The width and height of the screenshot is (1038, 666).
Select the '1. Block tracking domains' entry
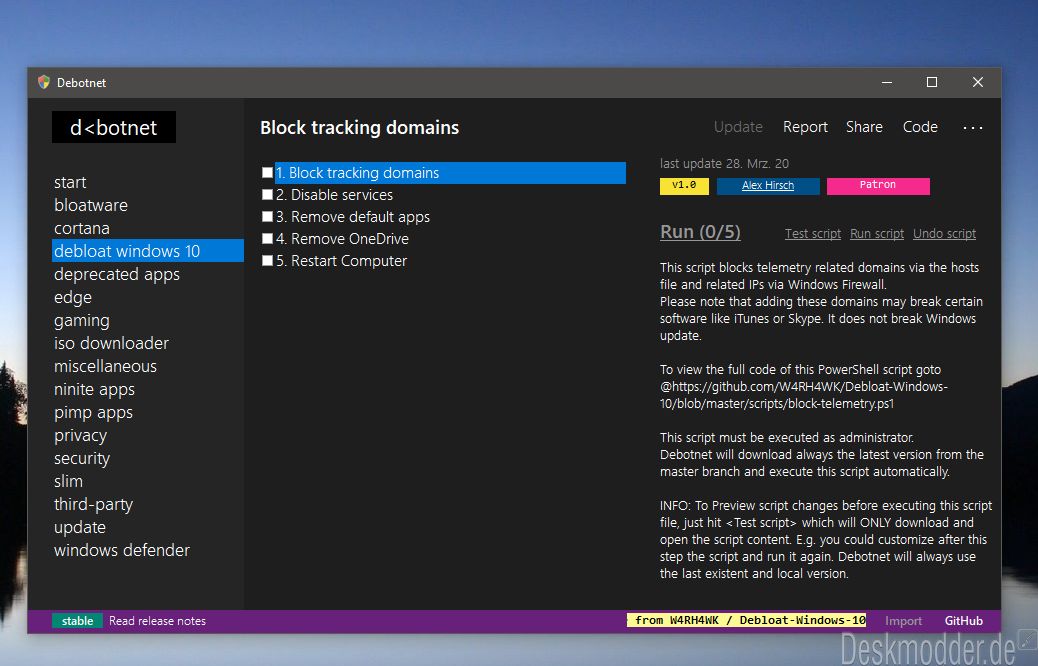[450, 173]
